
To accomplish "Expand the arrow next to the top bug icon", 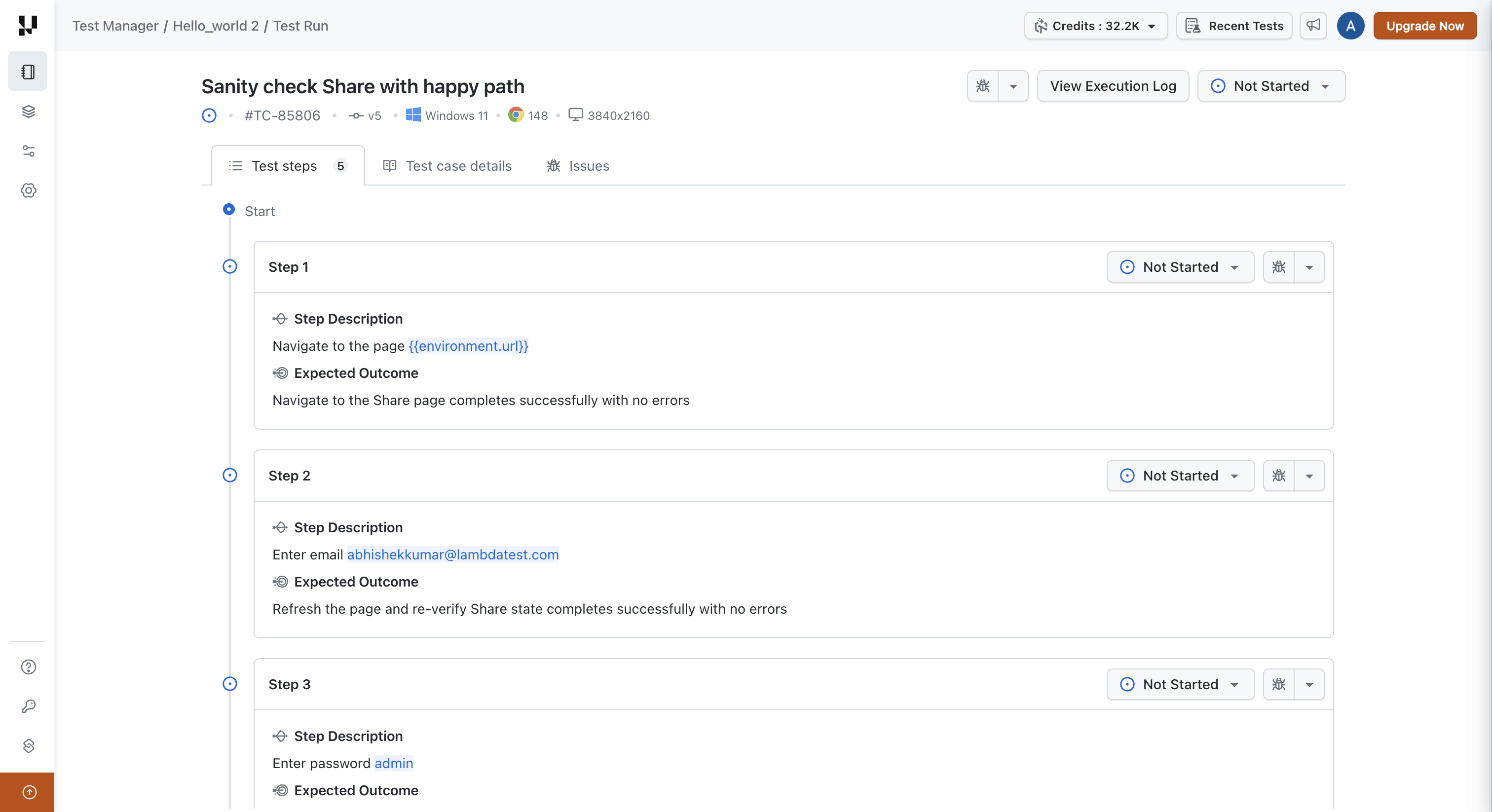I will (x=1013, y=86).
